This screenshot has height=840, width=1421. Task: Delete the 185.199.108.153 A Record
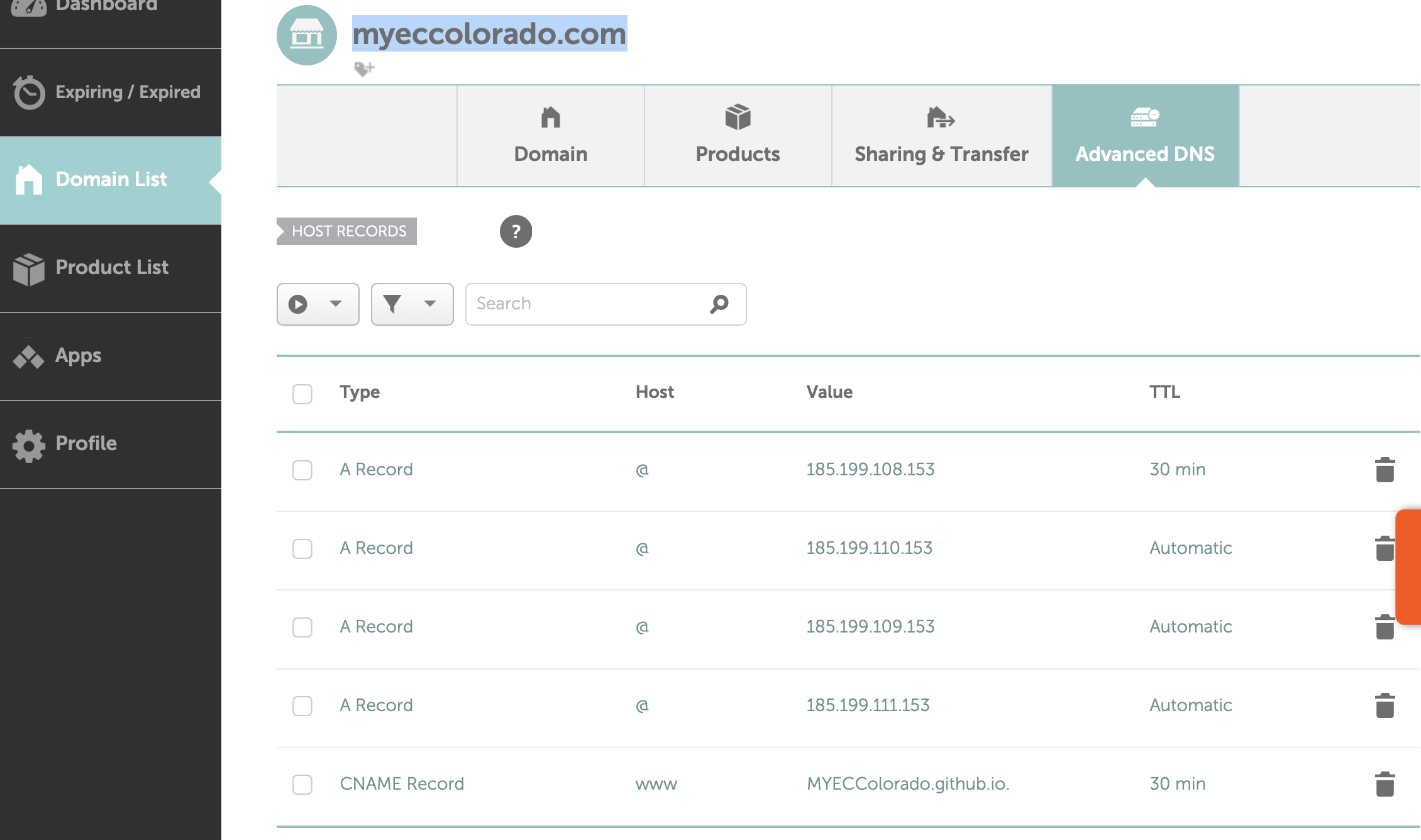1385,470
